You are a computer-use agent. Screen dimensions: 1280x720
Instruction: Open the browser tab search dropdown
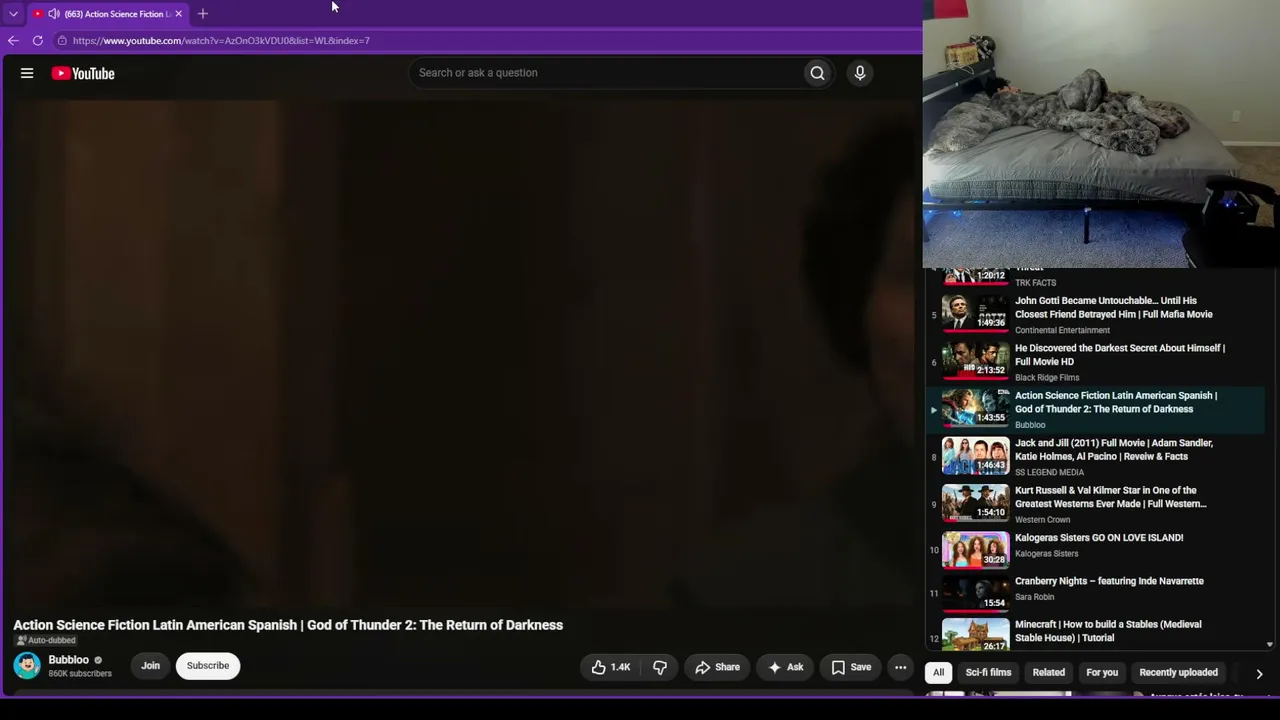click(x=13, y=14)
